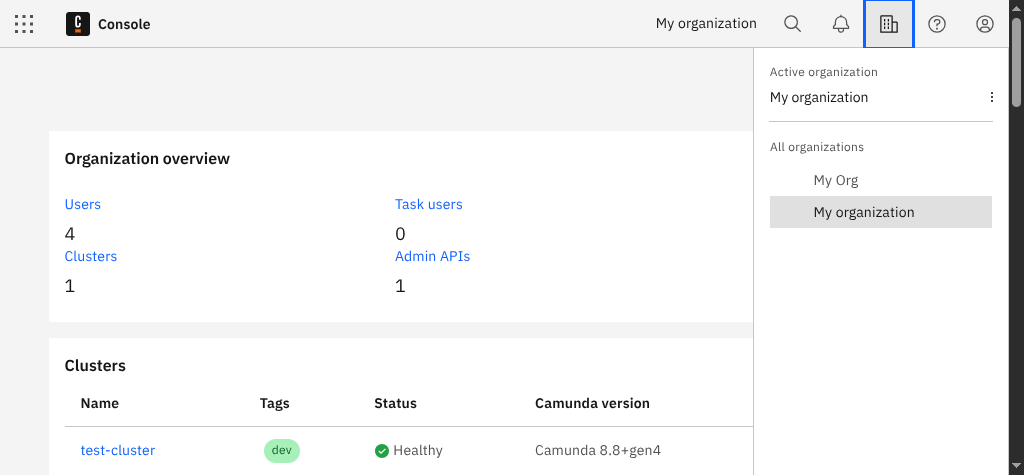Open the Users link

tap(83, 205)
